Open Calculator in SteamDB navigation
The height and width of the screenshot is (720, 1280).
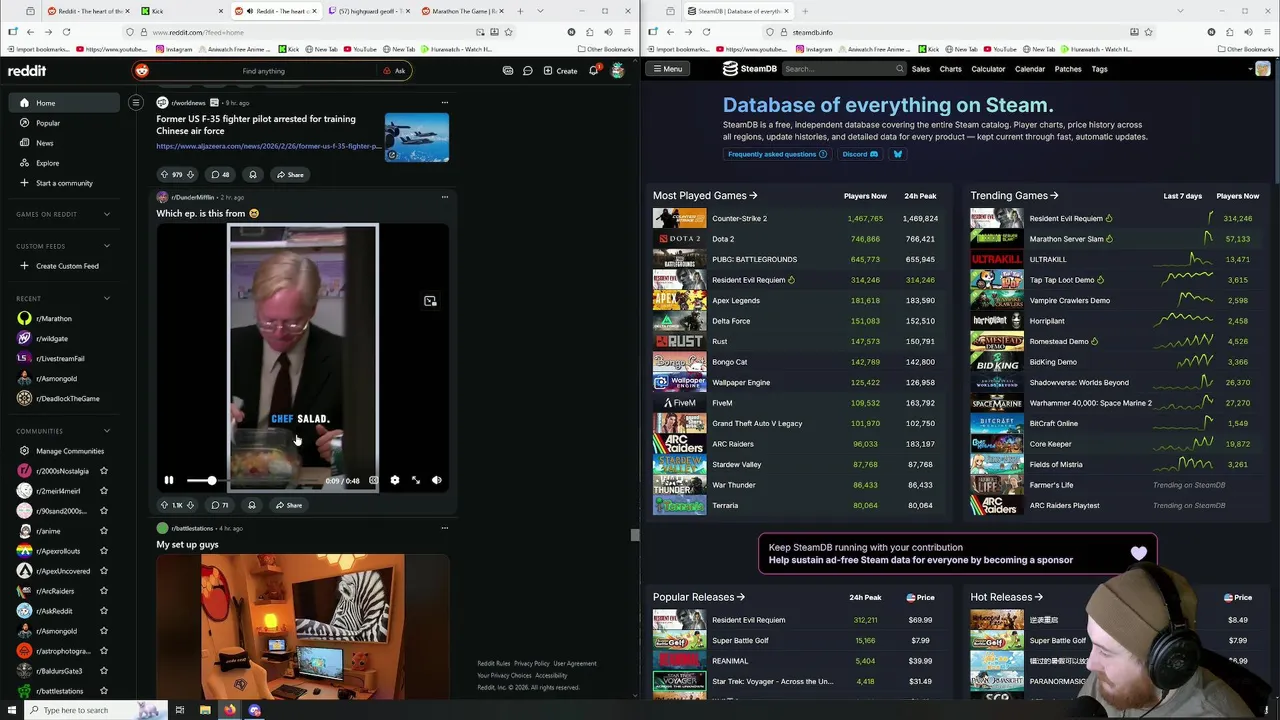point(988,69)
